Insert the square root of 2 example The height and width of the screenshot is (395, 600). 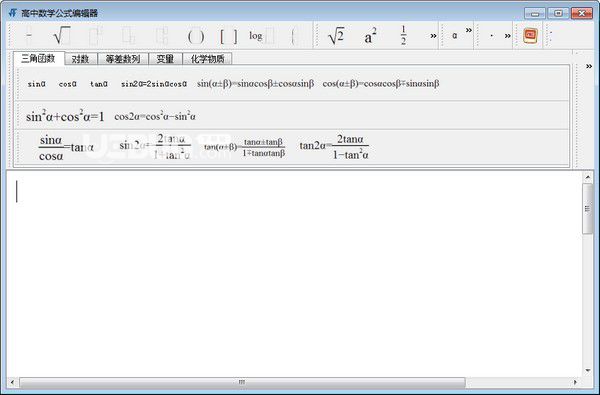pos(336,36)
